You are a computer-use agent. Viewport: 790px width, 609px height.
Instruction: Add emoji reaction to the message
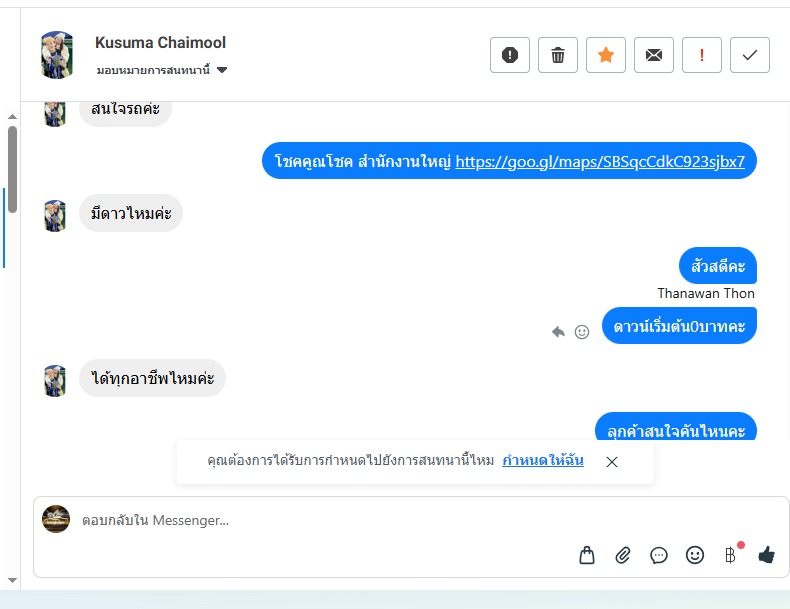(582, 332)
